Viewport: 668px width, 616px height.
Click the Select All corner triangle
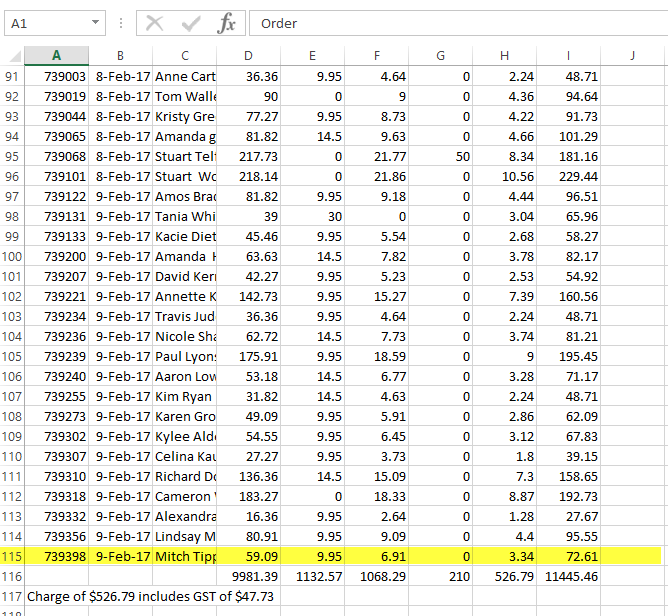click(x=15, y=56)
